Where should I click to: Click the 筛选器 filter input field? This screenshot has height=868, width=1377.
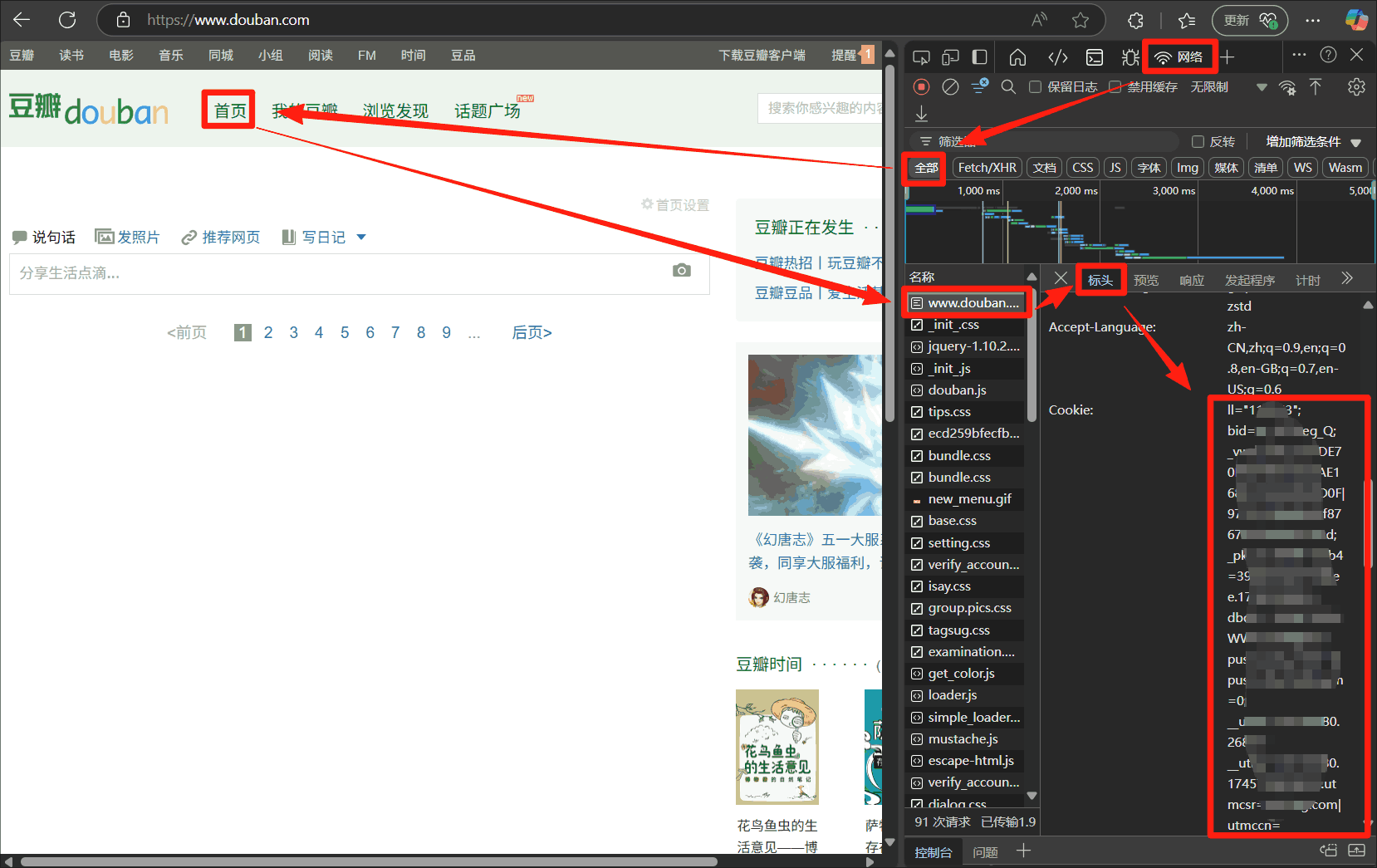(1045, 141)
